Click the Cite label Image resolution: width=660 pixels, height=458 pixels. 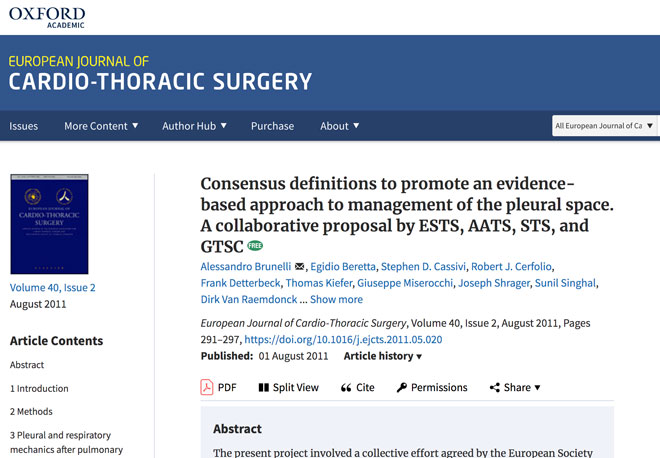[365, 387]
